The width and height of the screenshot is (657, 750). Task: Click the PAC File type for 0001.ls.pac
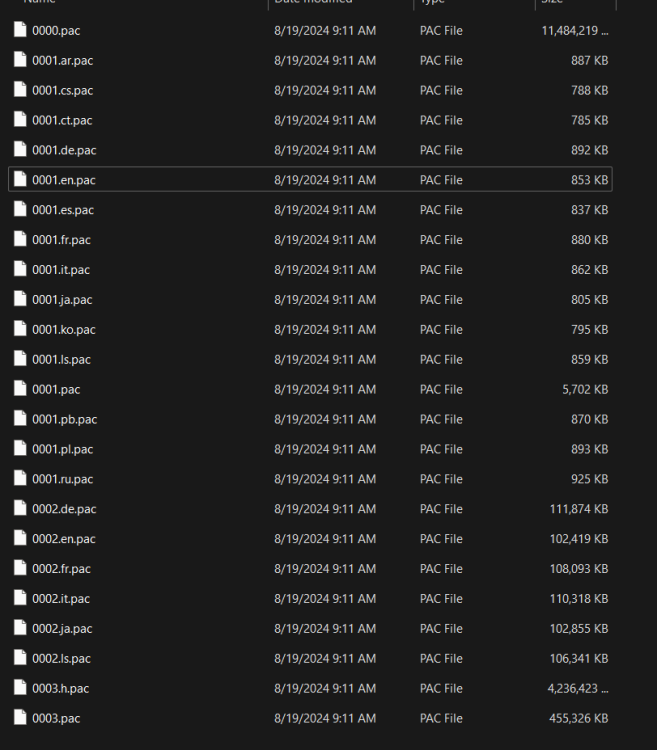coord(441,359)
